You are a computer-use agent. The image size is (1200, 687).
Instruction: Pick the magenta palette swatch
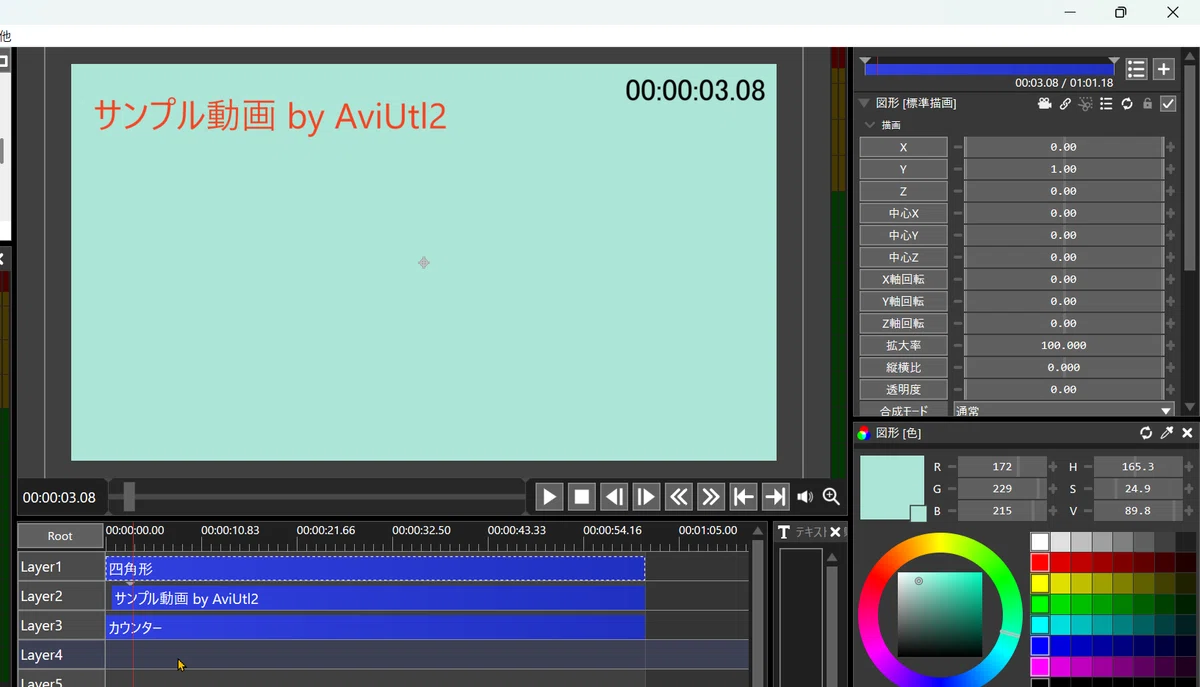click(x=1040, y=666)
